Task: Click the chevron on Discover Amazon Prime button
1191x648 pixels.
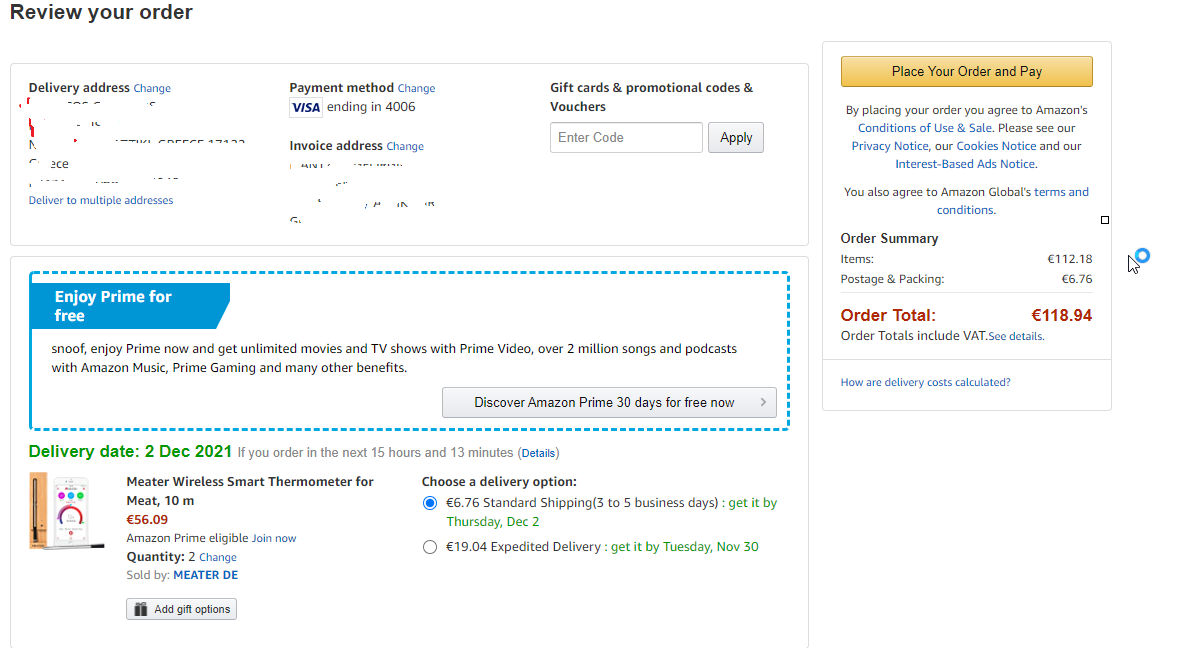Action: coord(763,402)
